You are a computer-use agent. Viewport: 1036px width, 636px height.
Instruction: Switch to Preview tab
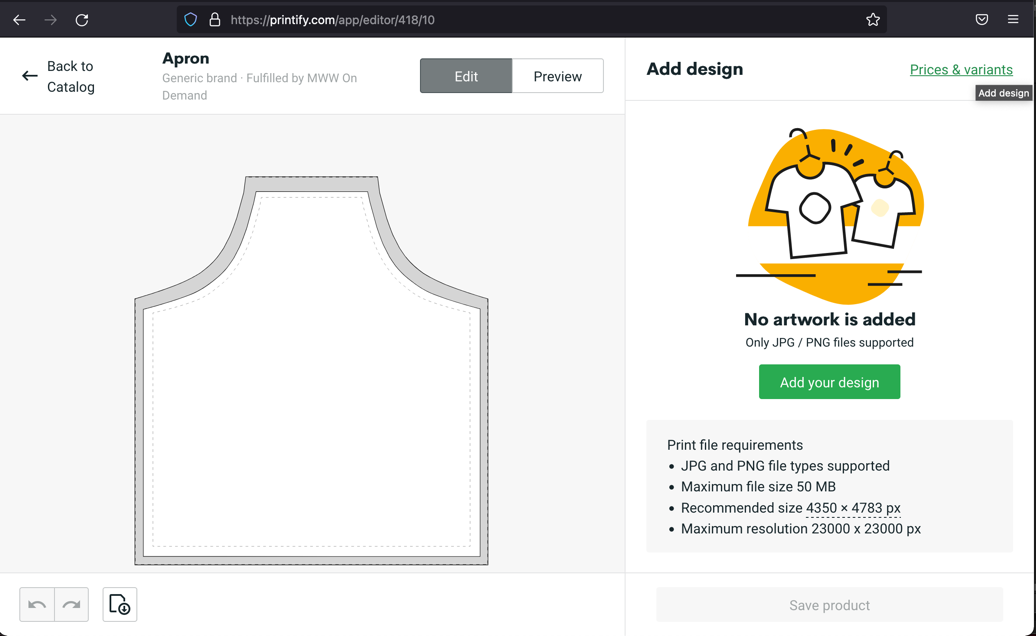tap(558, 76)
